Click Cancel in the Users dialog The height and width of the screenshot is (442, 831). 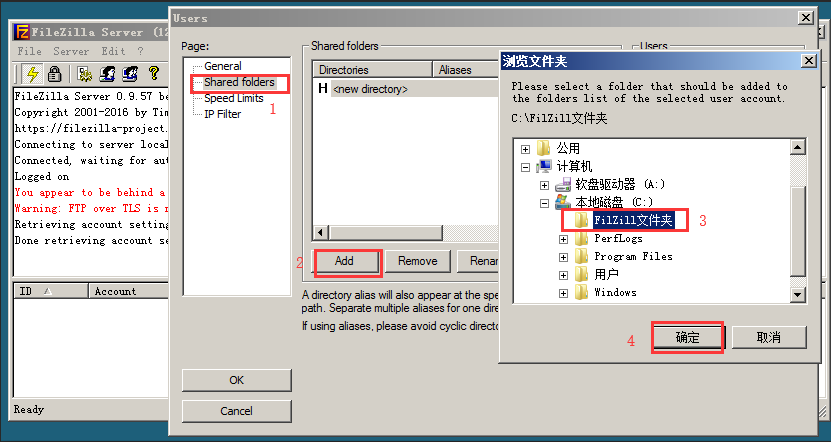point(236,411)
